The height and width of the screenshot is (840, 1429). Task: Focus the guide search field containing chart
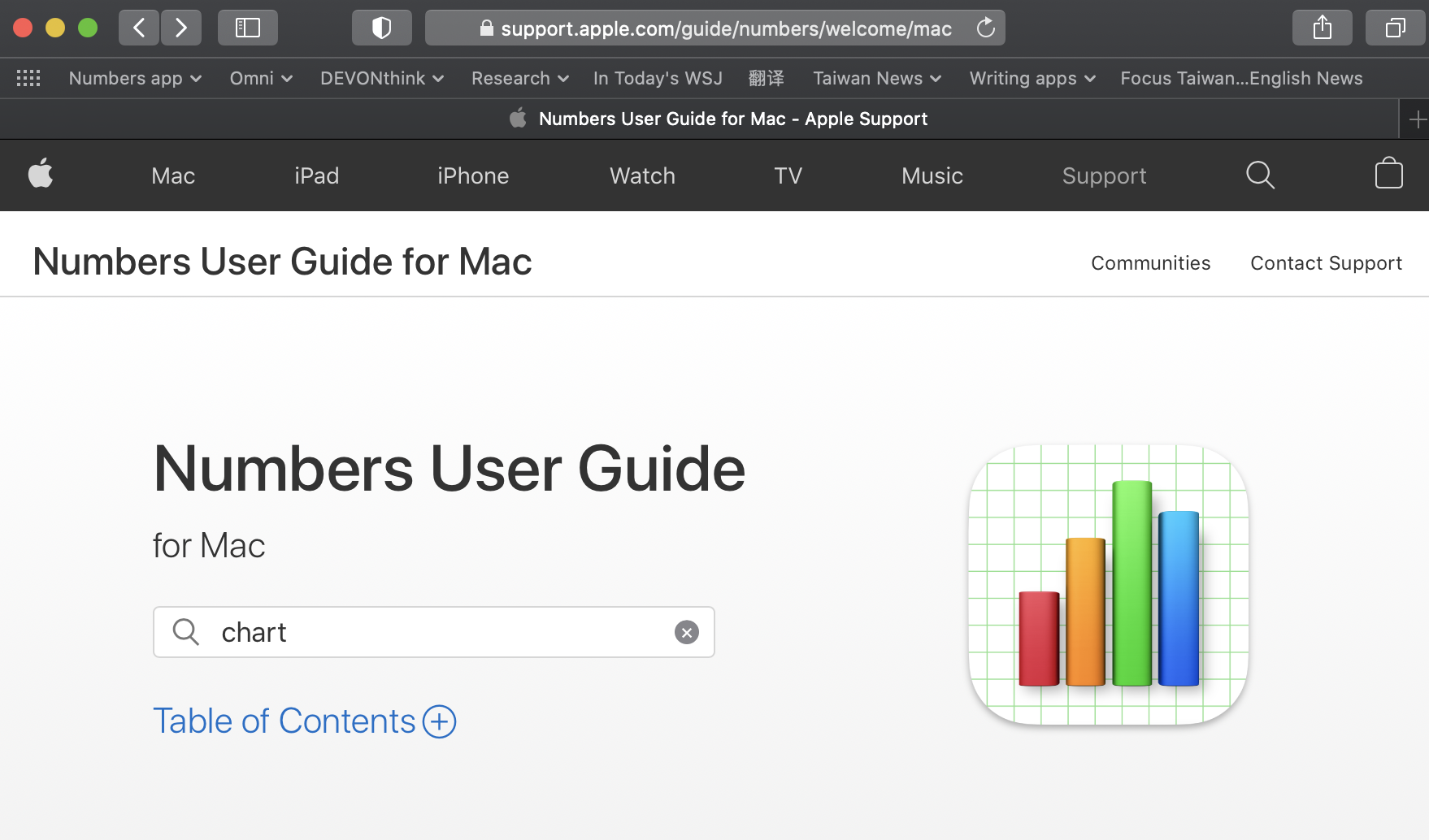click(434, 632)
